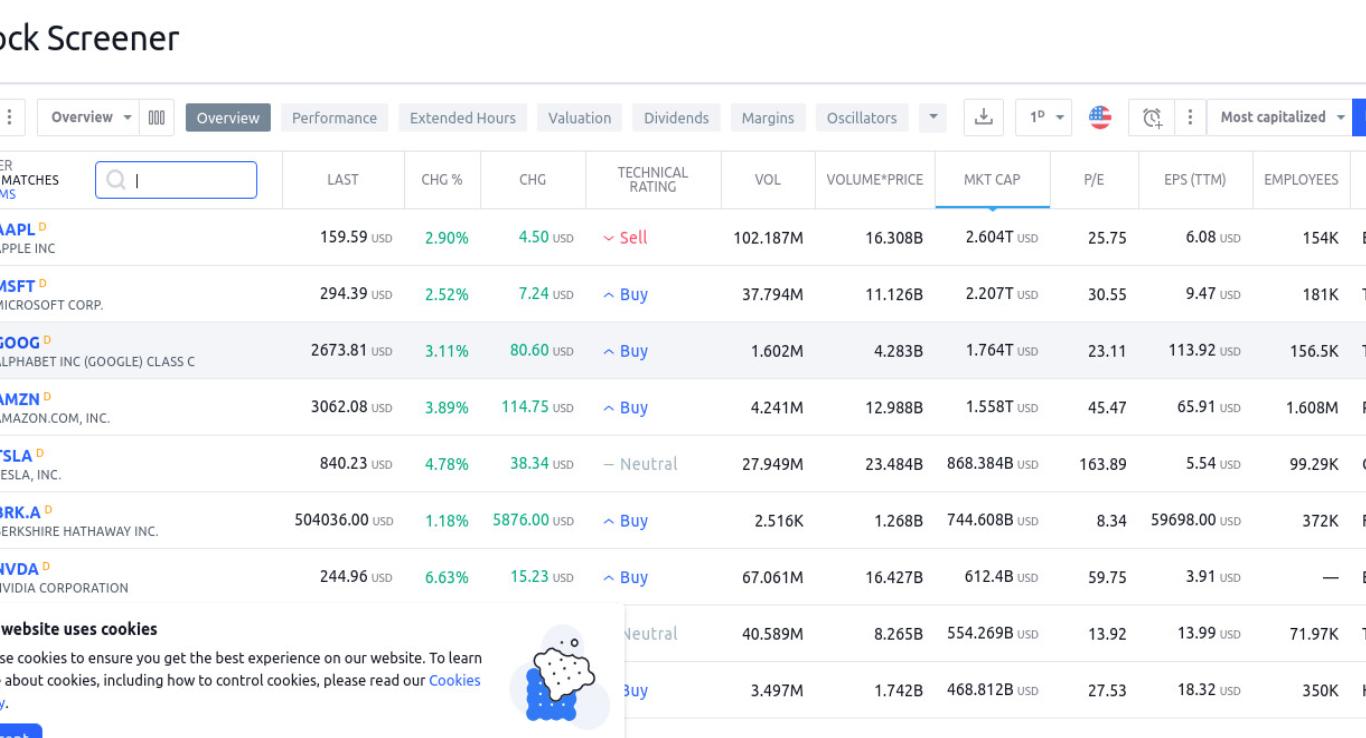Viewport: 1366px width, 738px height.
Task: Switch to the Extended Hours tab
Action: click(463, 117)
